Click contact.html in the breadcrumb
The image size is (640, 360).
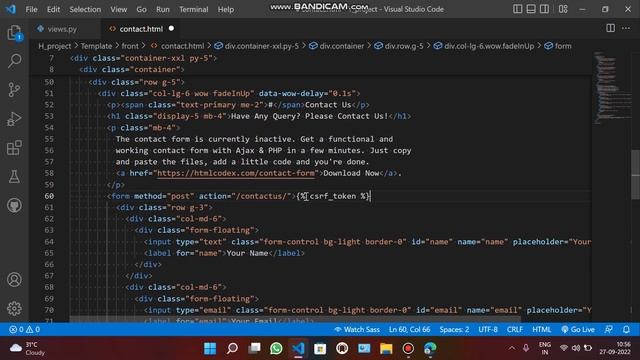point(182,46)
